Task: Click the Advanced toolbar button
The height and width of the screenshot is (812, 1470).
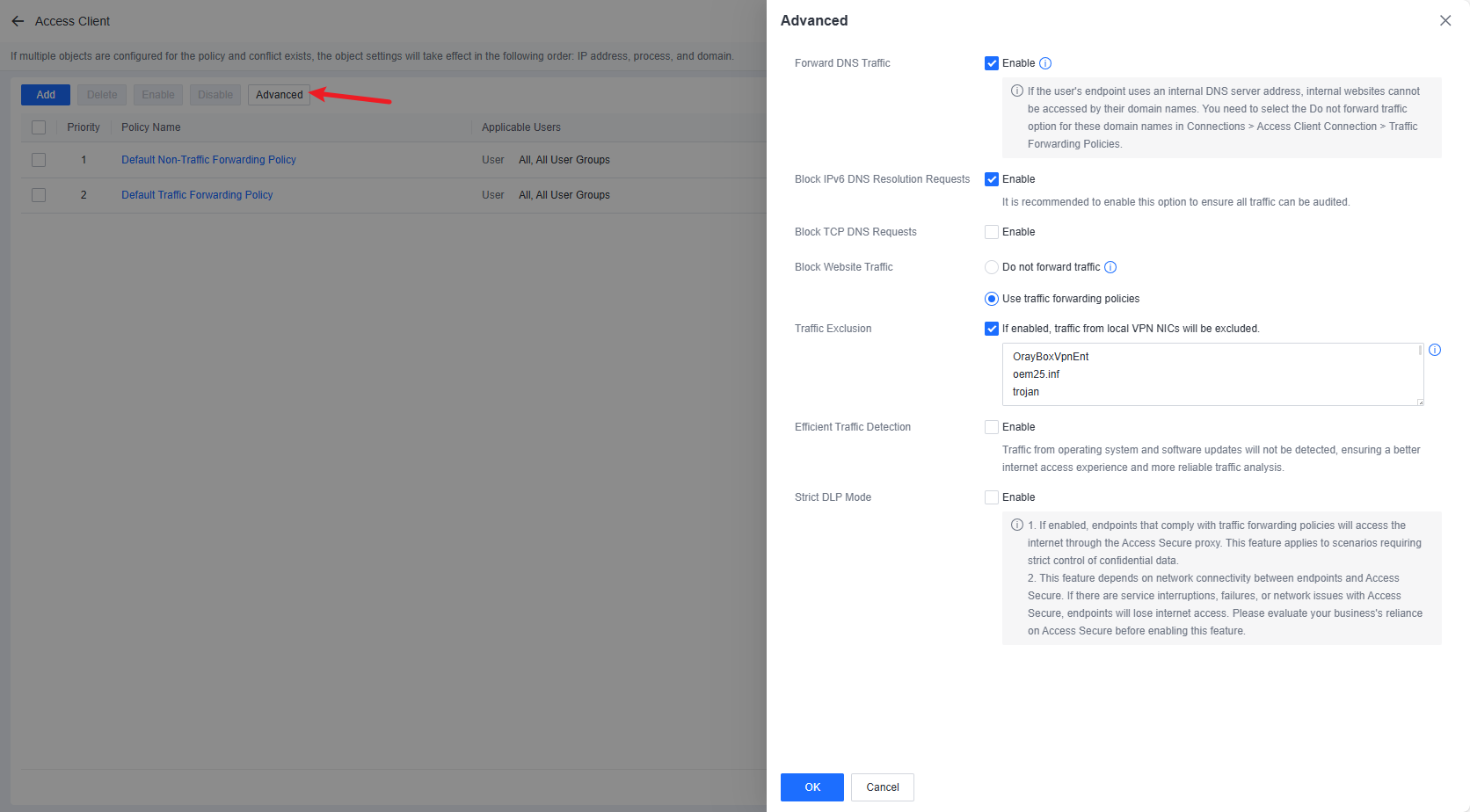Action: click(280, 95)
